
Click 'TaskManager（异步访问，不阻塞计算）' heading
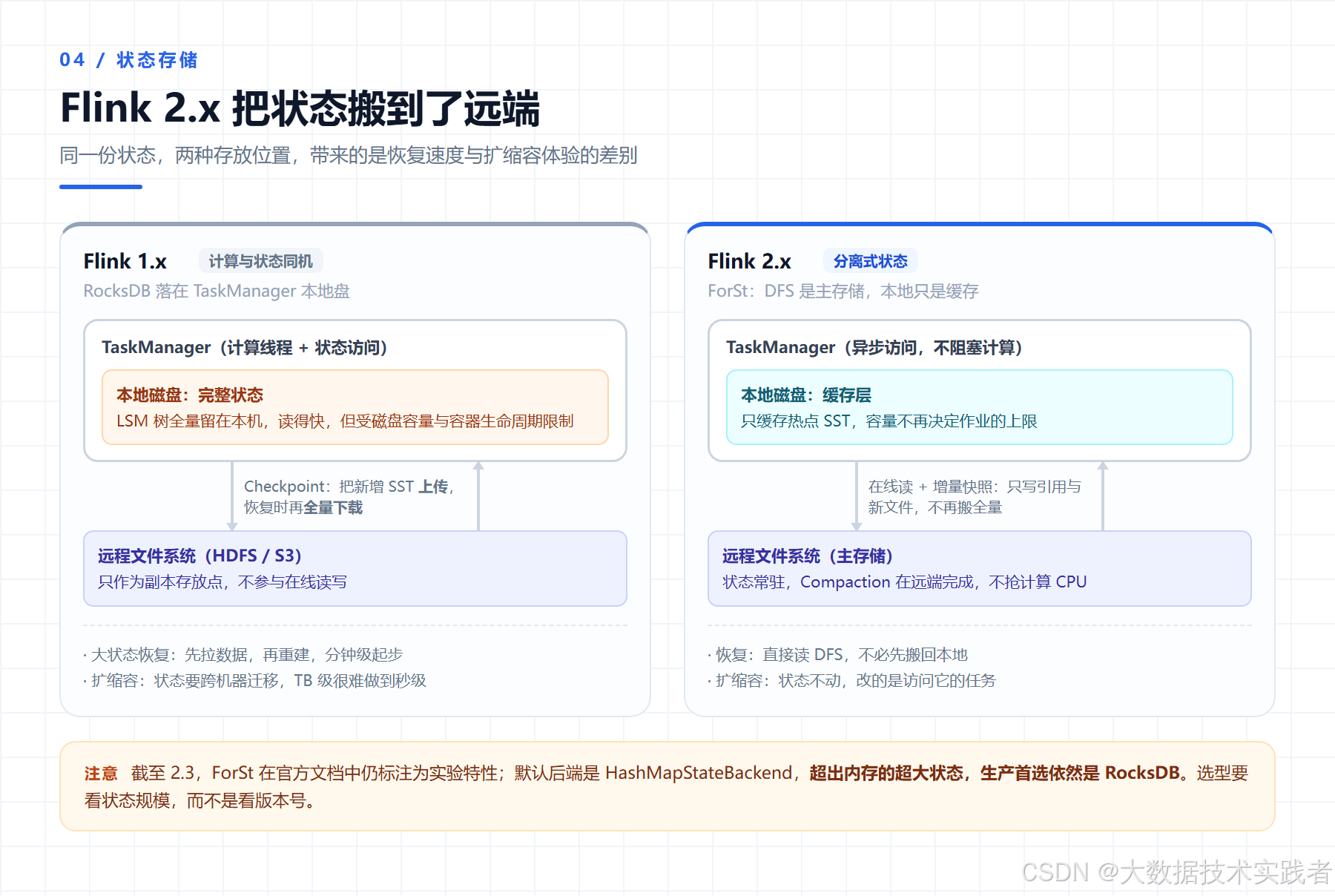[x=874, y=347]
